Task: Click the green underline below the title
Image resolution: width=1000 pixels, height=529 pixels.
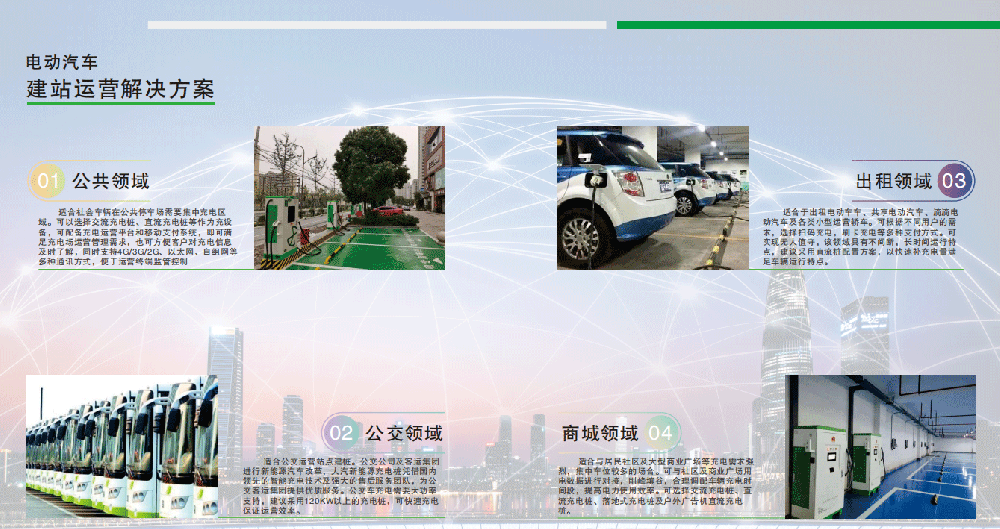Action: click(120, 103)
